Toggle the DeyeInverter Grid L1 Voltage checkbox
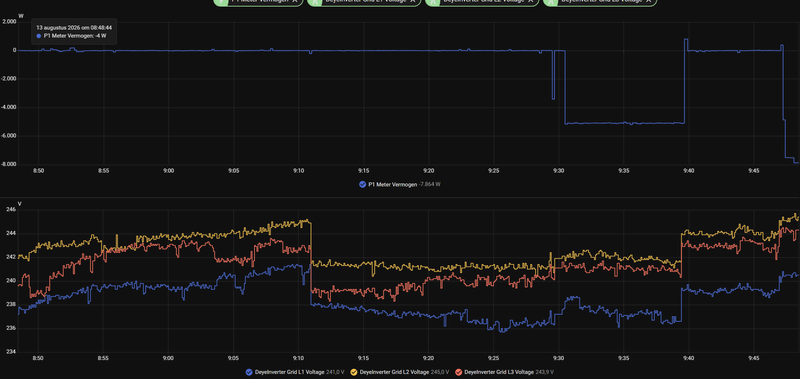 [x=249, y=372]
